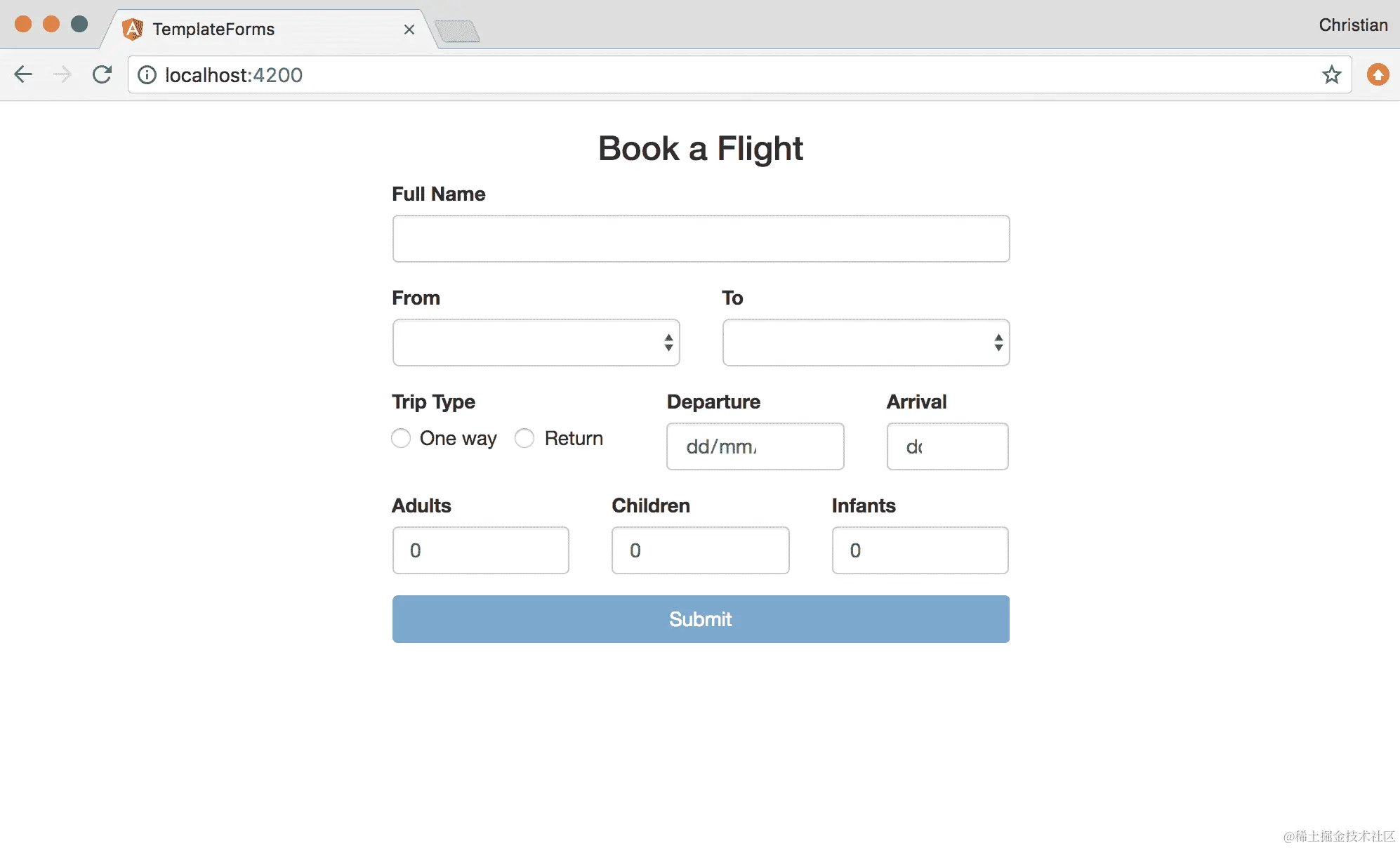This screenshot has width=1400, height=848.
Task: Reload the page with refresh icon
Action: [x=103, y=74]
